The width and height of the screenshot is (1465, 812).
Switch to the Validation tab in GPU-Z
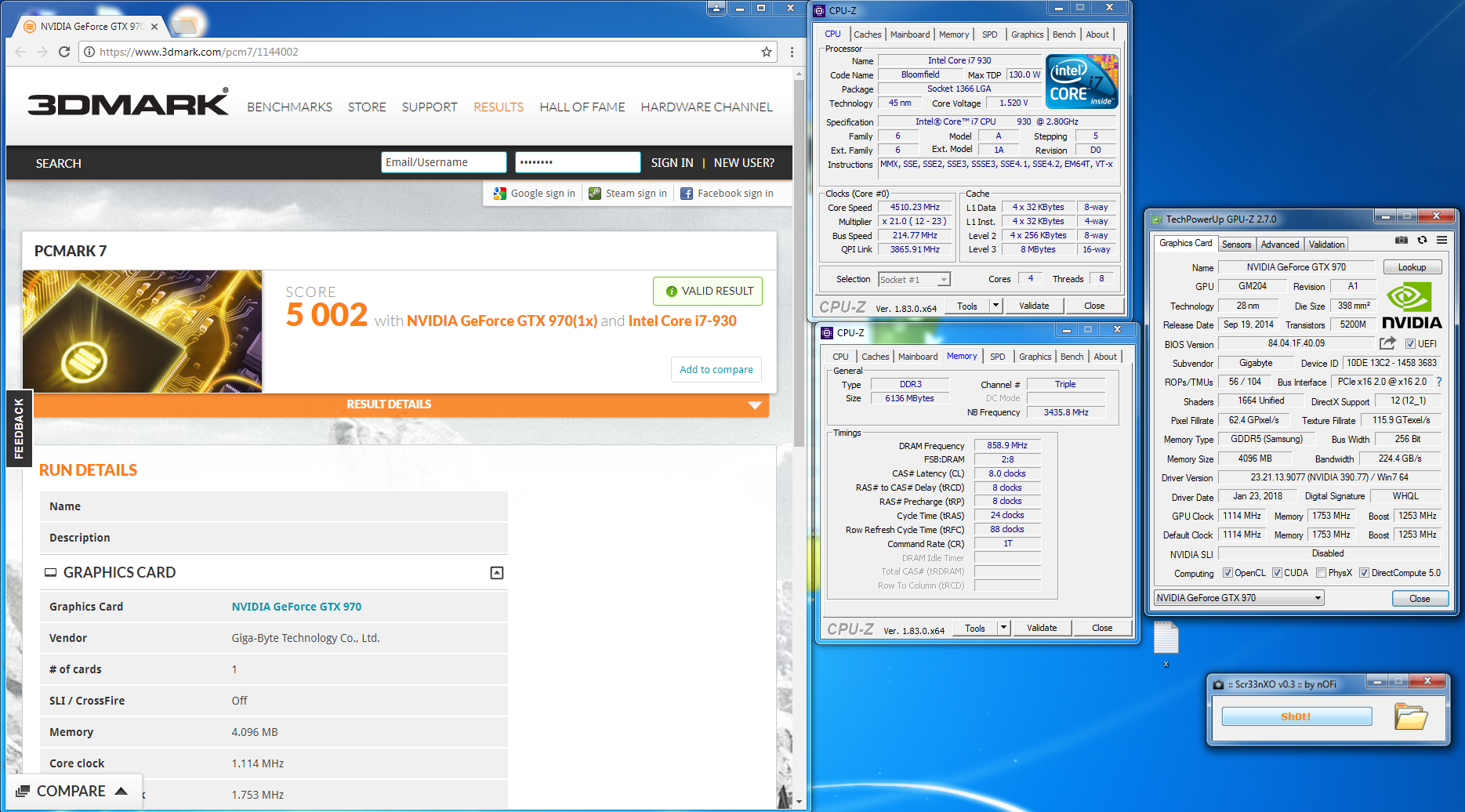point(1326,245)
